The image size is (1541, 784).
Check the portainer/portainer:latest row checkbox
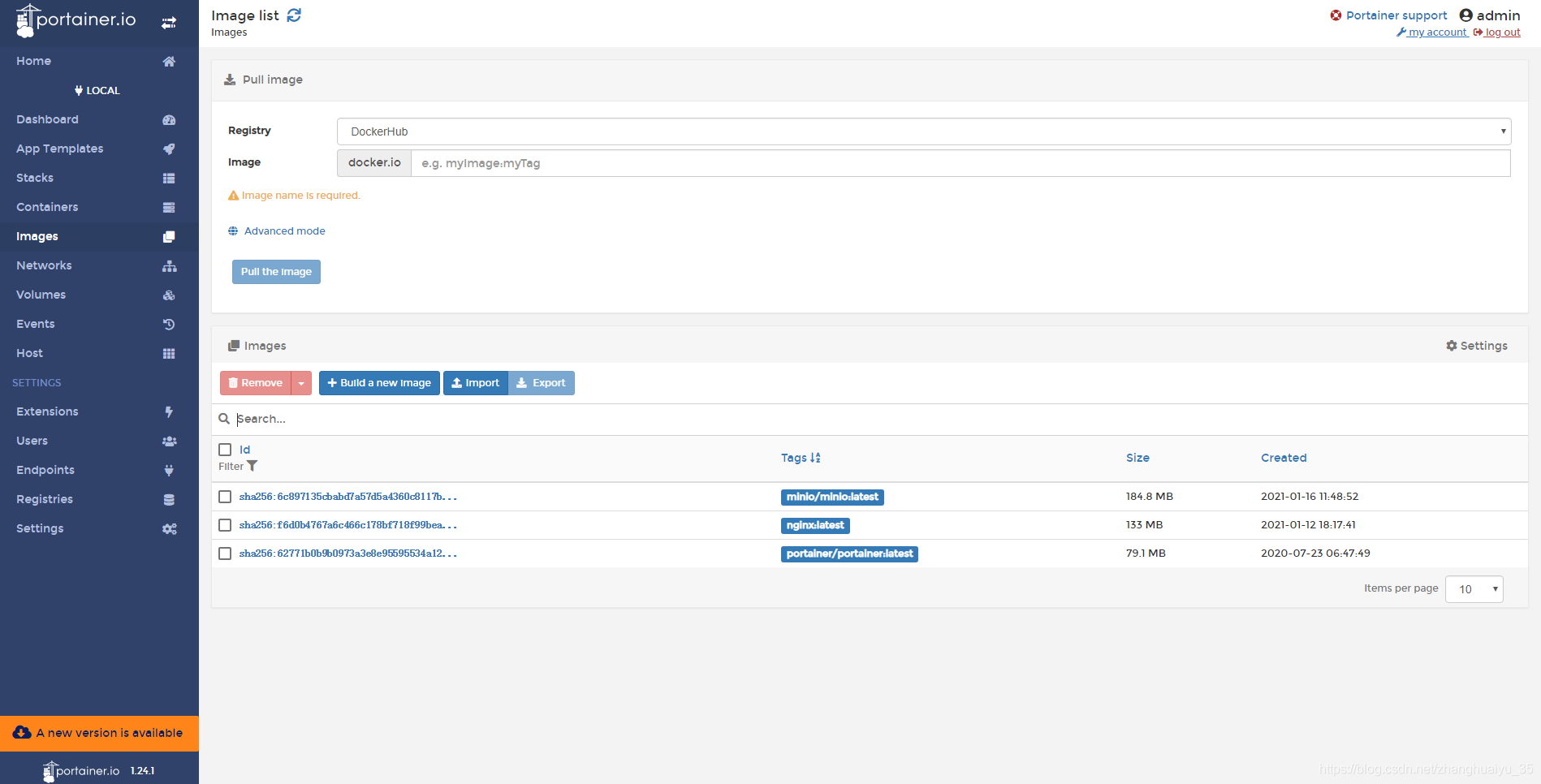click(225, 554)
